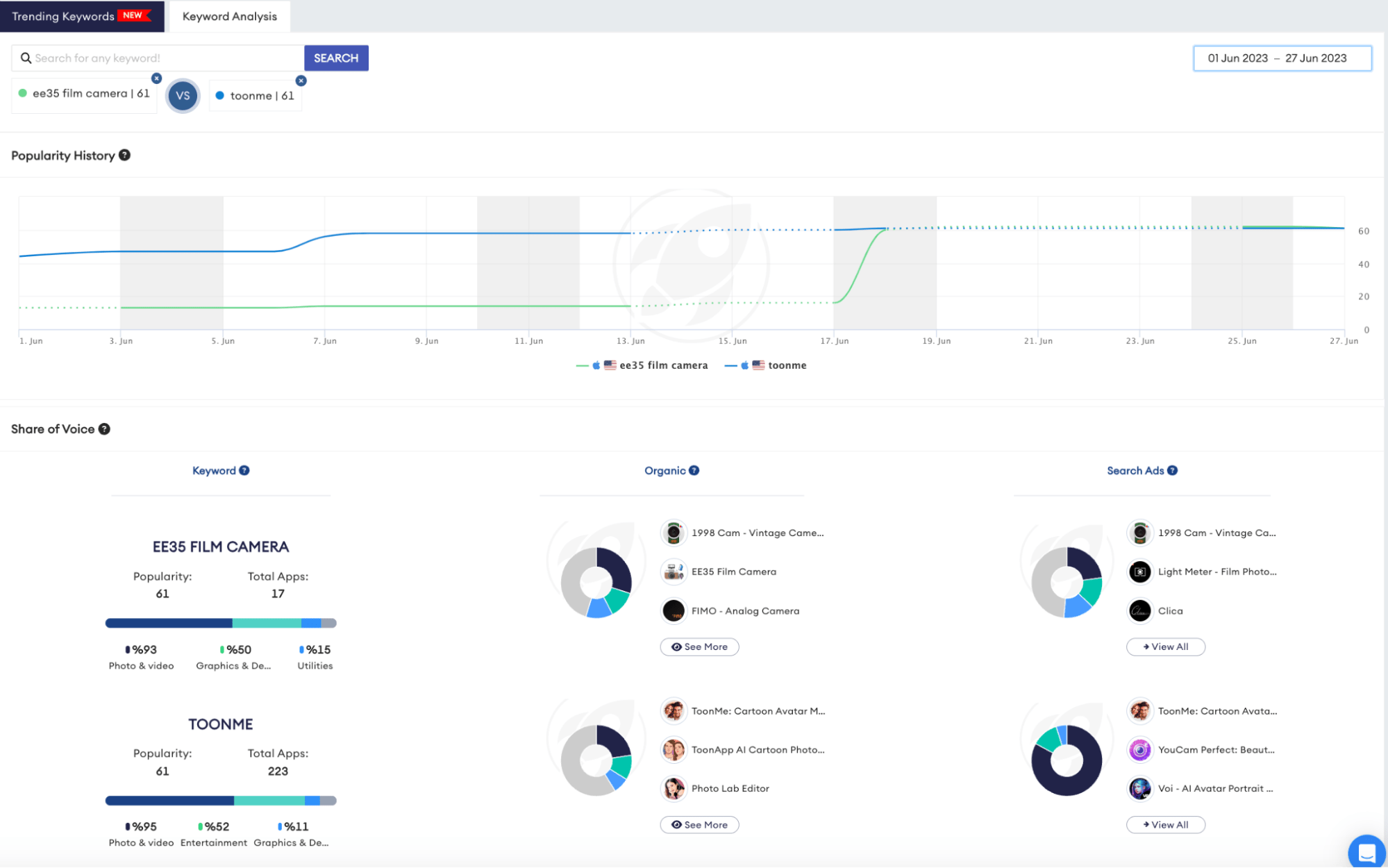1388x868 pixels.
Task: Toggle toonme series in chart legend
Action: pyautogui.click(x=766, y=365)
